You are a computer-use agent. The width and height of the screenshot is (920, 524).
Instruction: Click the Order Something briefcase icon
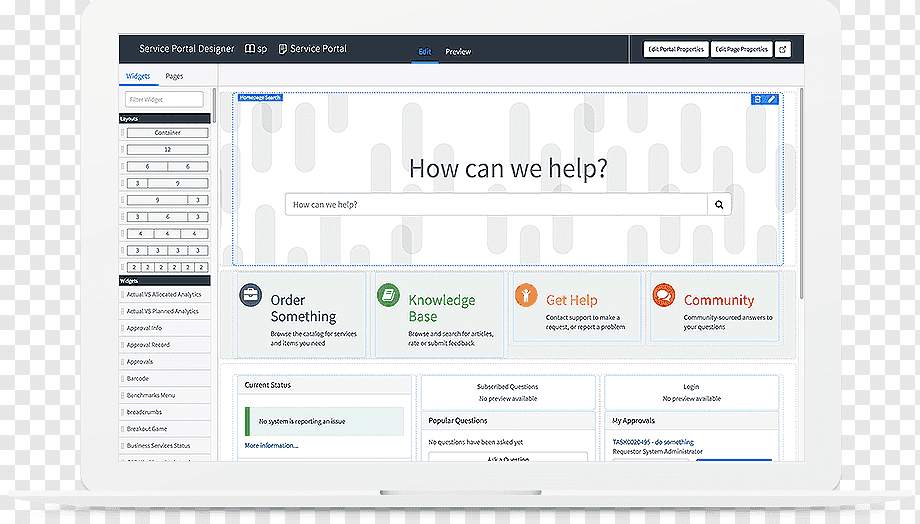251,295
